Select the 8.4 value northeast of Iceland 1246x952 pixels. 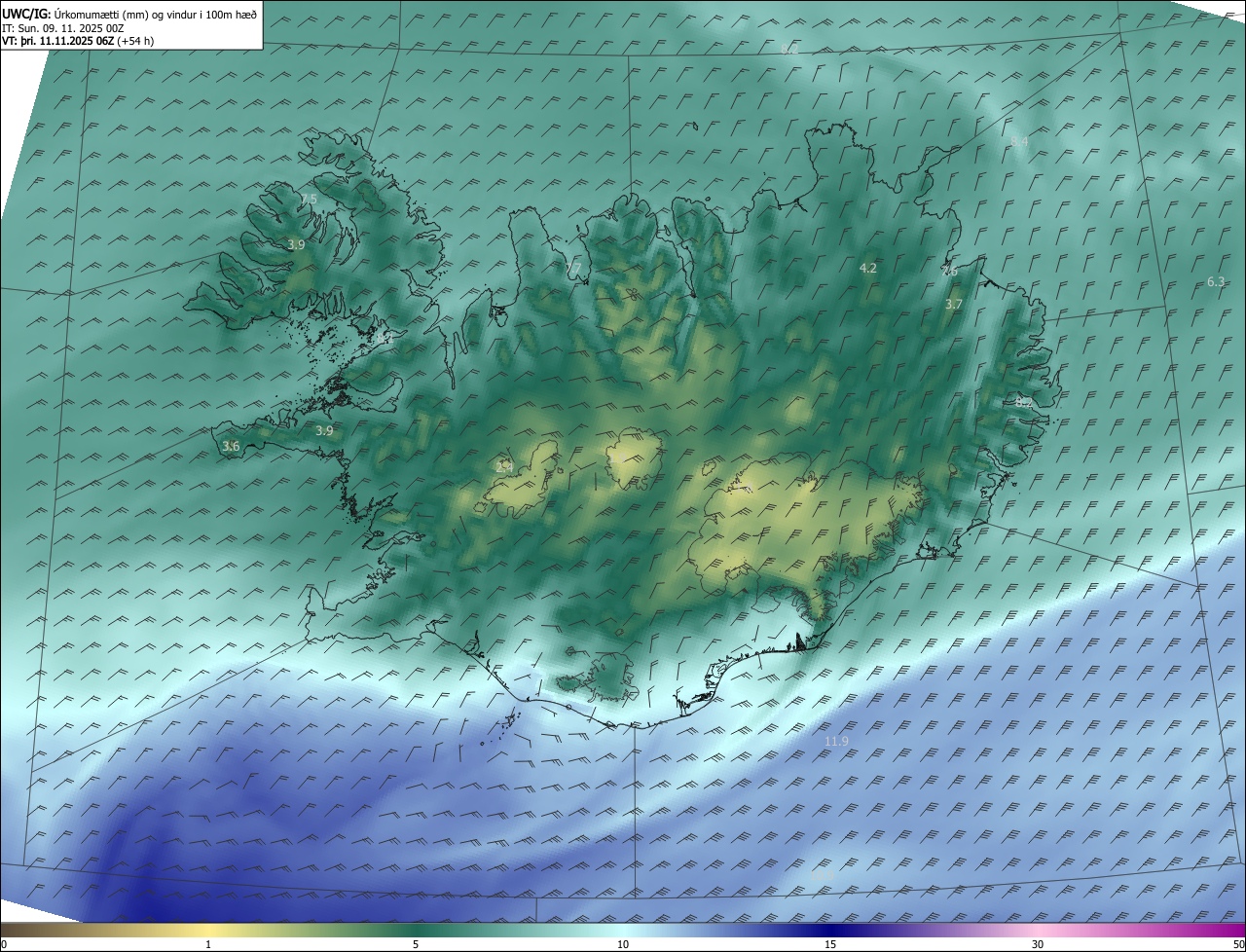click(1019, 142)
